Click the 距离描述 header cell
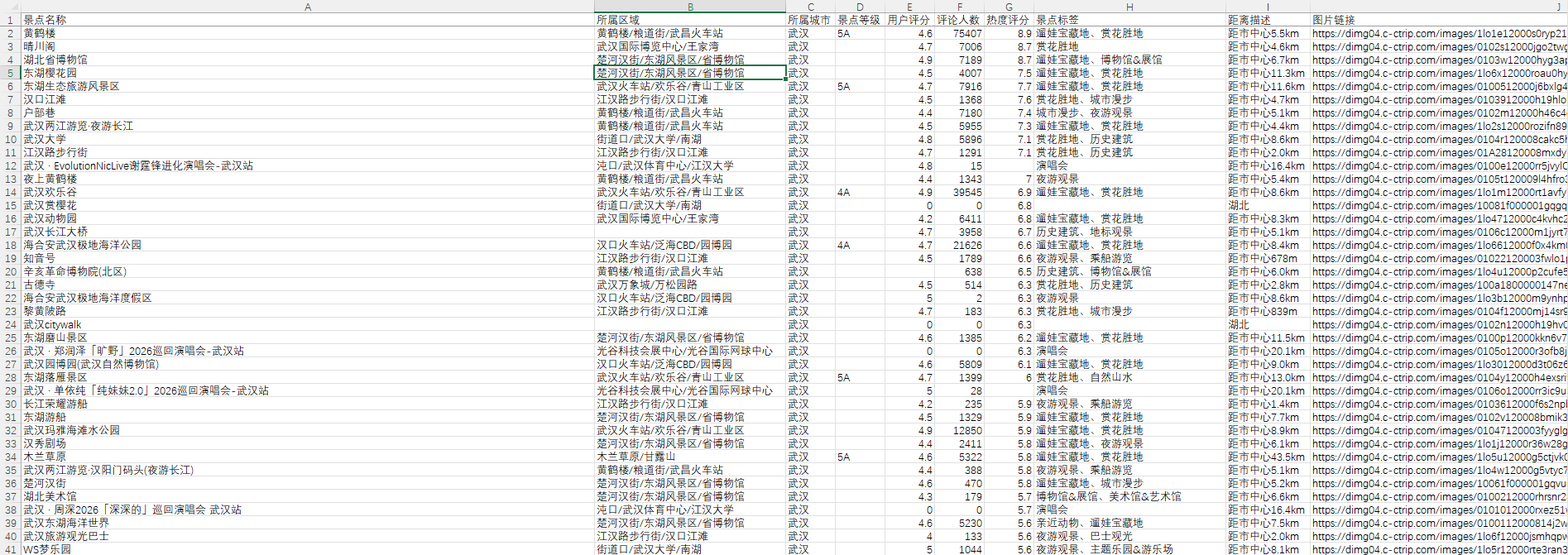The width and height of the screenshot is (1568, 555). [x=1268, y=20]
